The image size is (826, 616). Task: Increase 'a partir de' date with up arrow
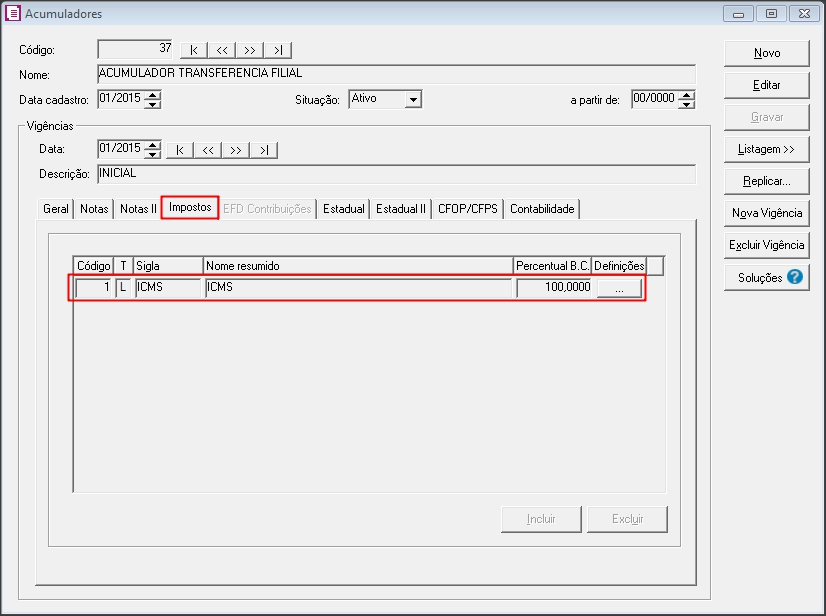[x=686, y=94]
